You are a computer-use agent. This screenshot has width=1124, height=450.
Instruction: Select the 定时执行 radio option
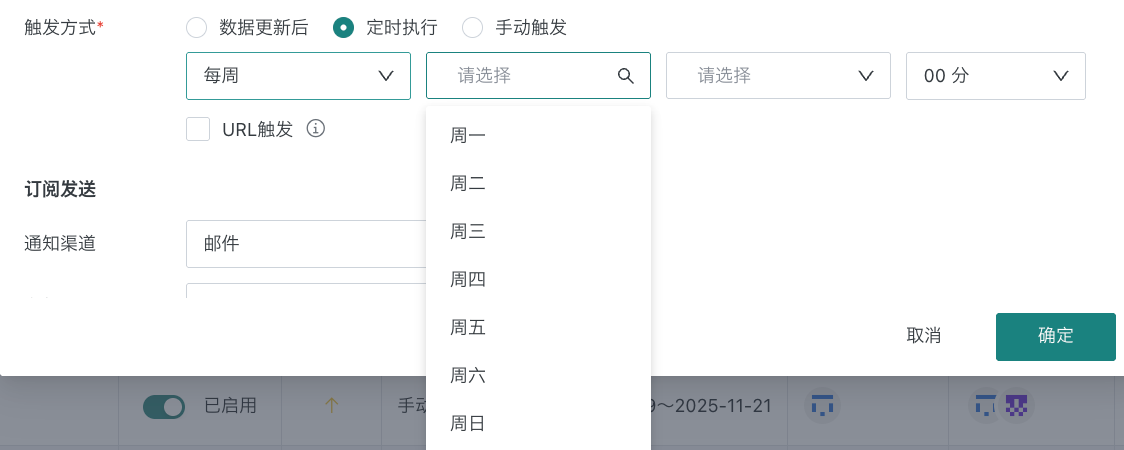(343, 28)
